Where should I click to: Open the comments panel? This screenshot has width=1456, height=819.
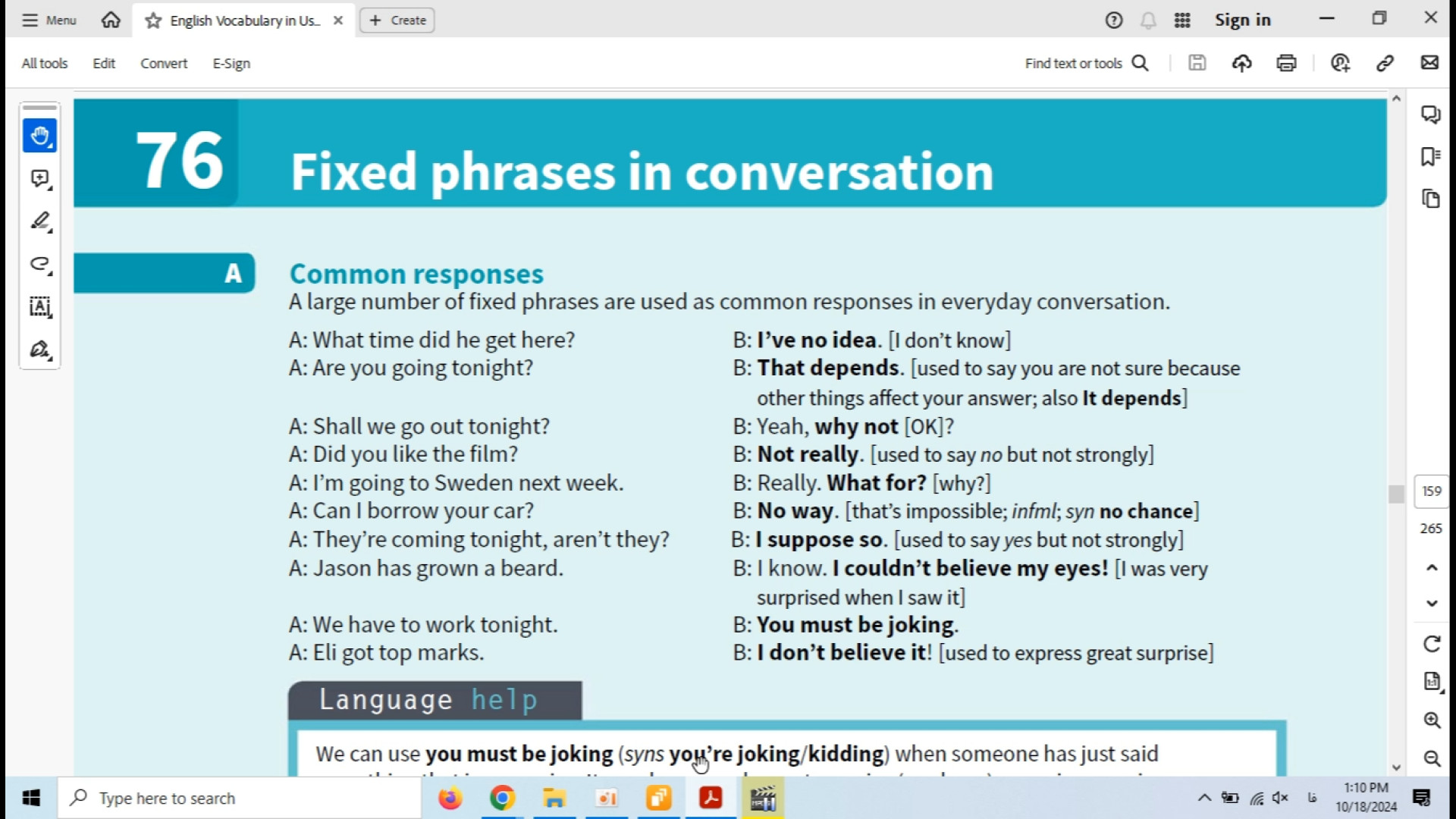[x=1430, y=115]
